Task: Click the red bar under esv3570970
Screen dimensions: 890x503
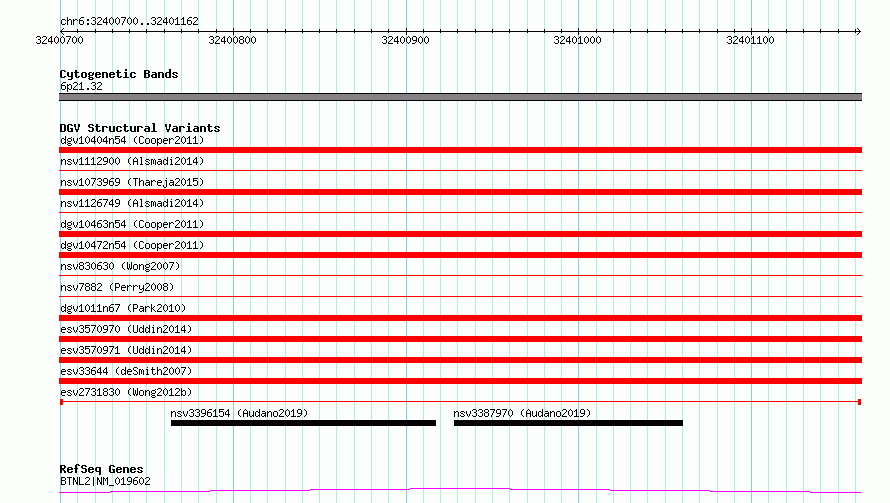Action: (460, 339)
